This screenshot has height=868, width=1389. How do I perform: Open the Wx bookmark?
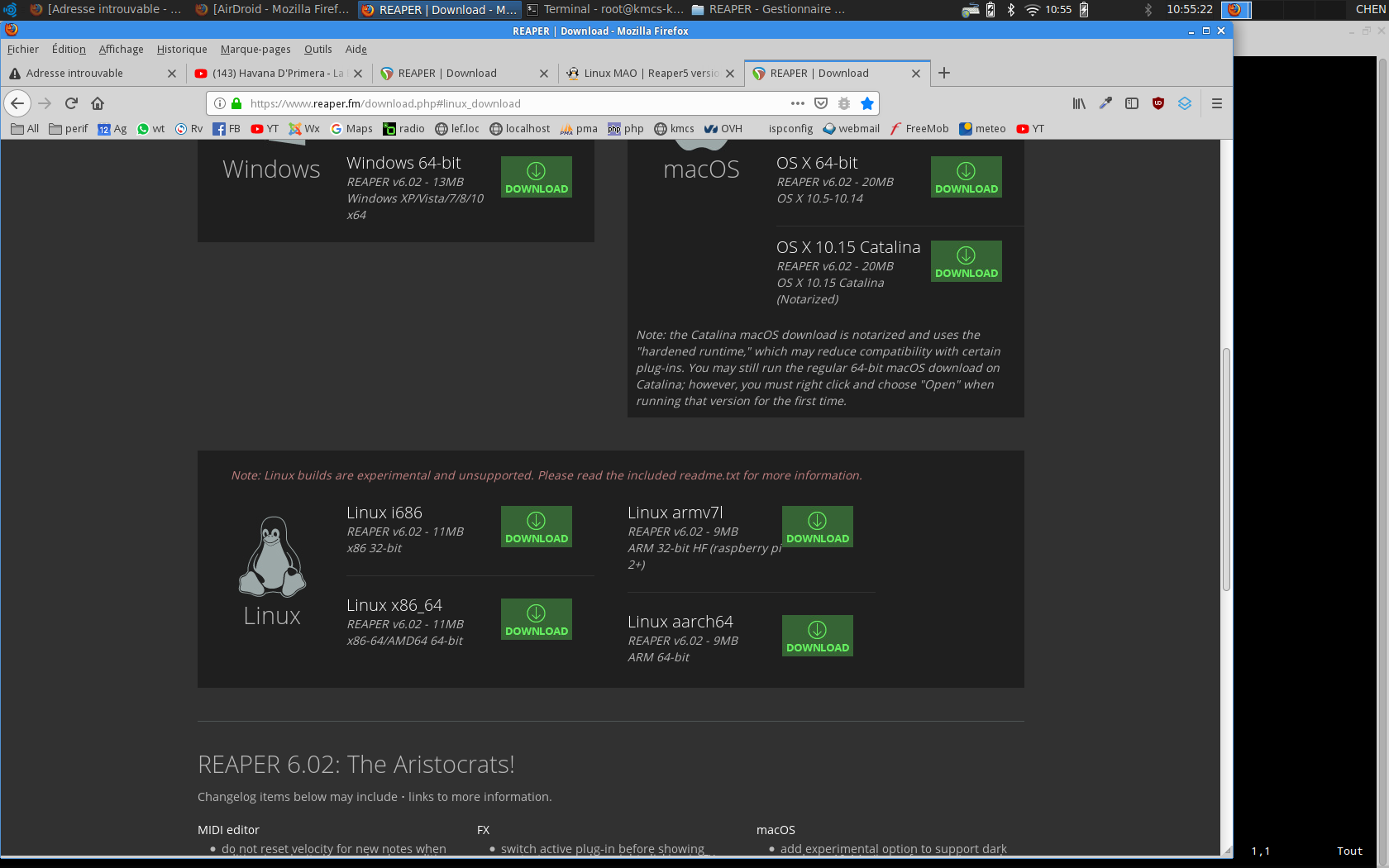[x=304, y=129]
